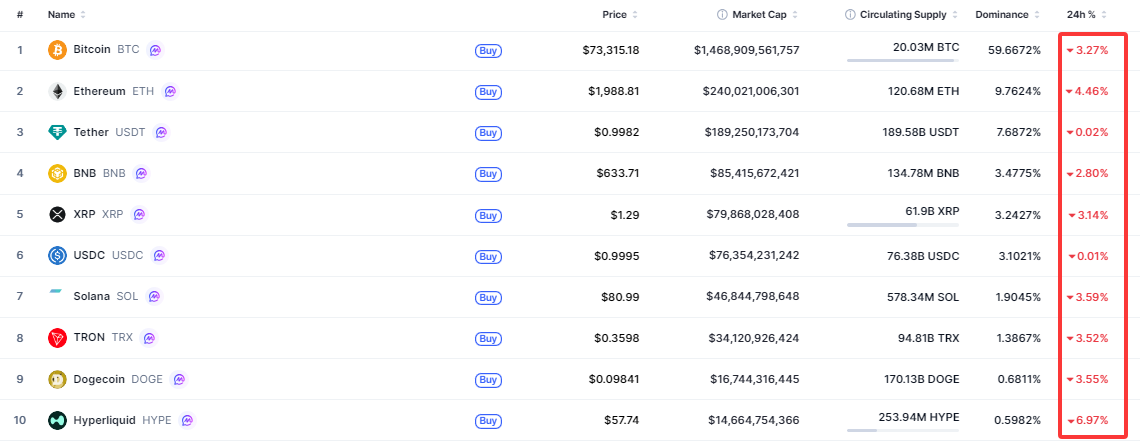Click the 578.34M SOL supply value
The image size is (1140, 442).
(x=921, y=297)
